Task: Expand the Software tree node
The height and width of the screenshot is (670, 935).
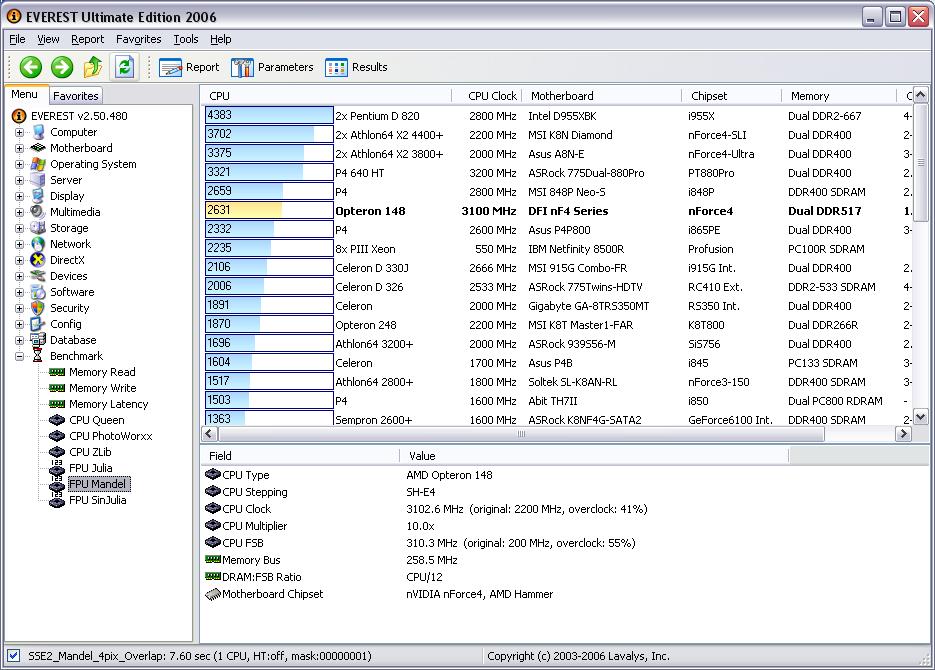Action: [19, 293]
